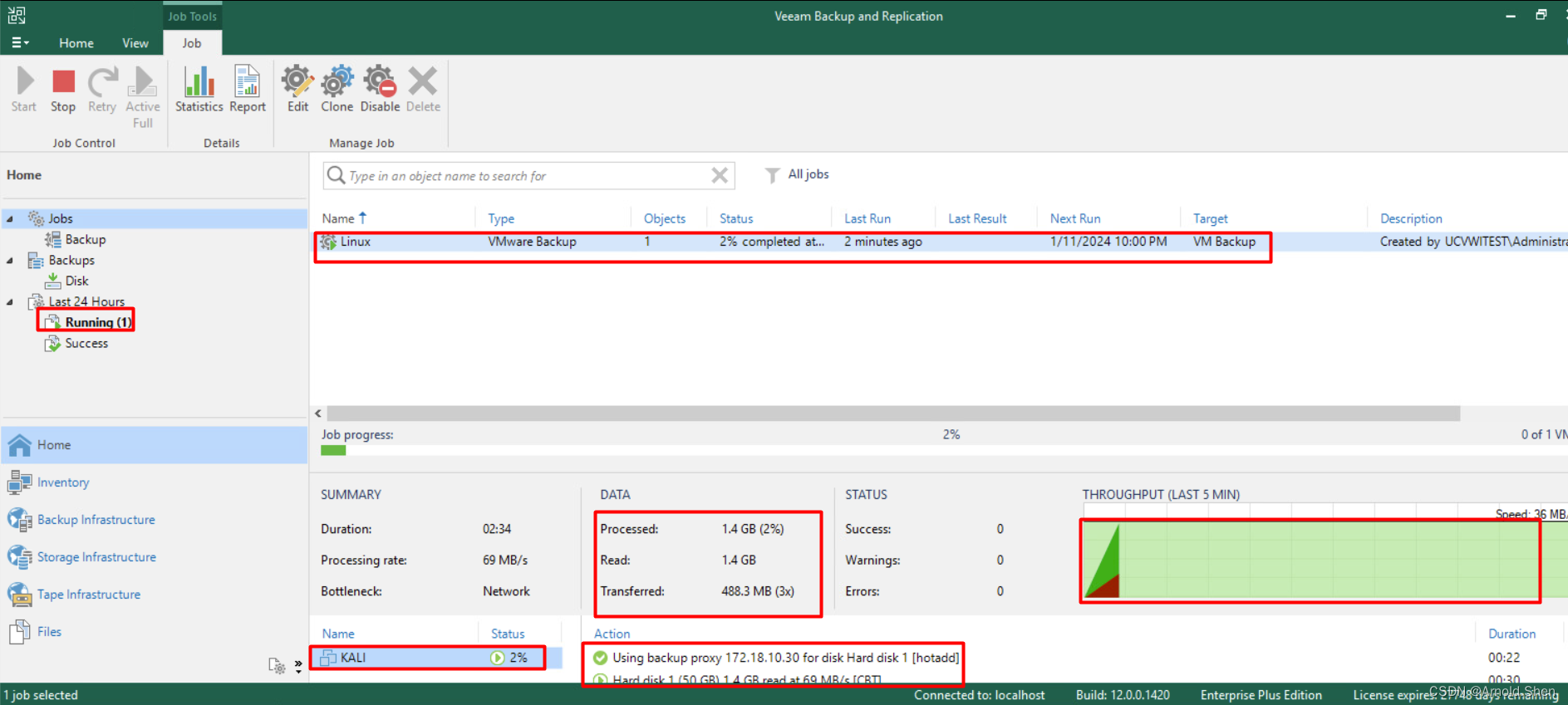The width and height of the screenshot is (1568, 705).
Task: Switch to the Home ribbon tab
Action: (x=76, y=43)
